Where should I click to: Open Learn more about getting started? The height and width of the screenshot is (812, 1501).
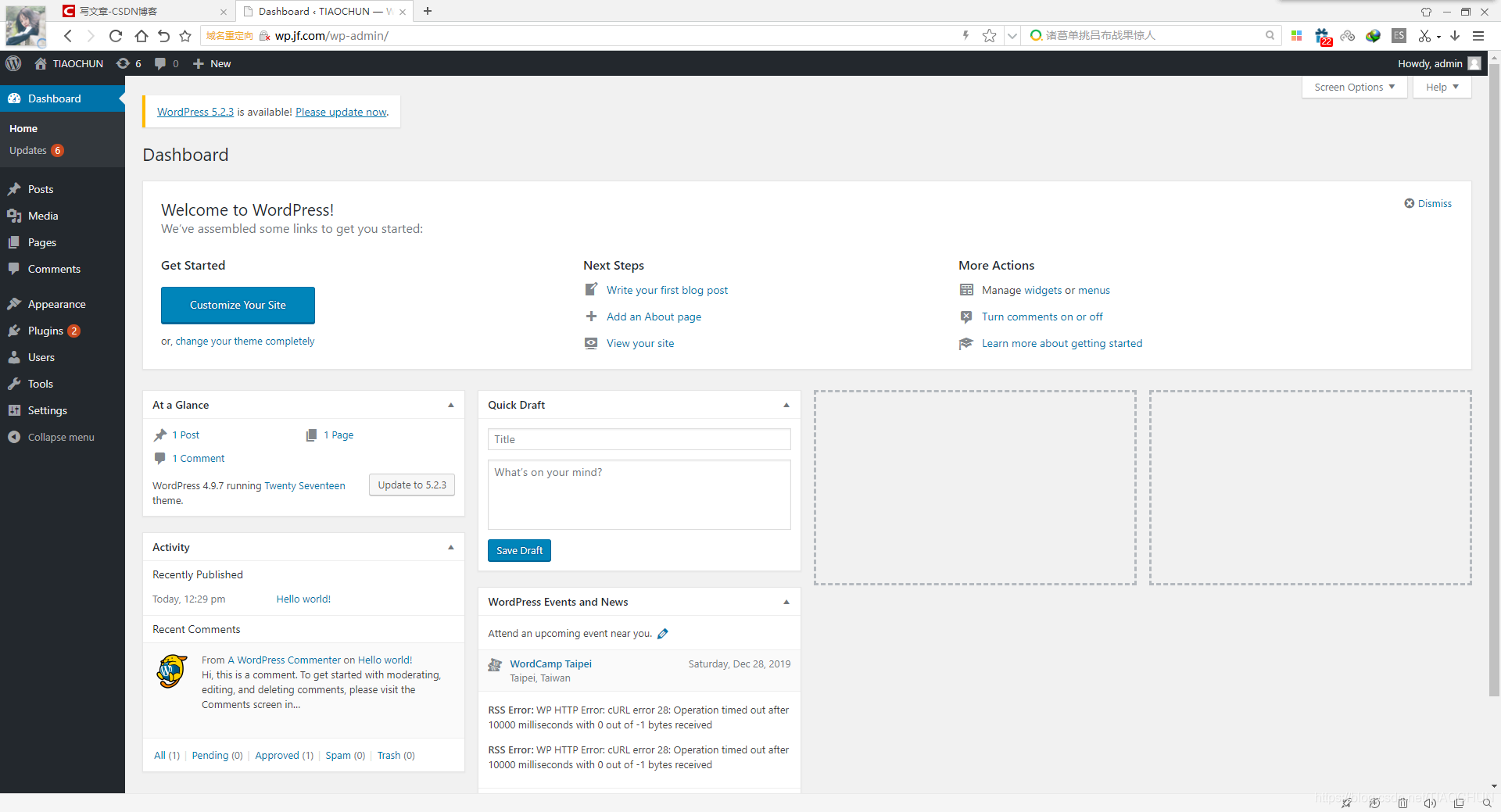pyautogui.click(x=1062, y=343)
